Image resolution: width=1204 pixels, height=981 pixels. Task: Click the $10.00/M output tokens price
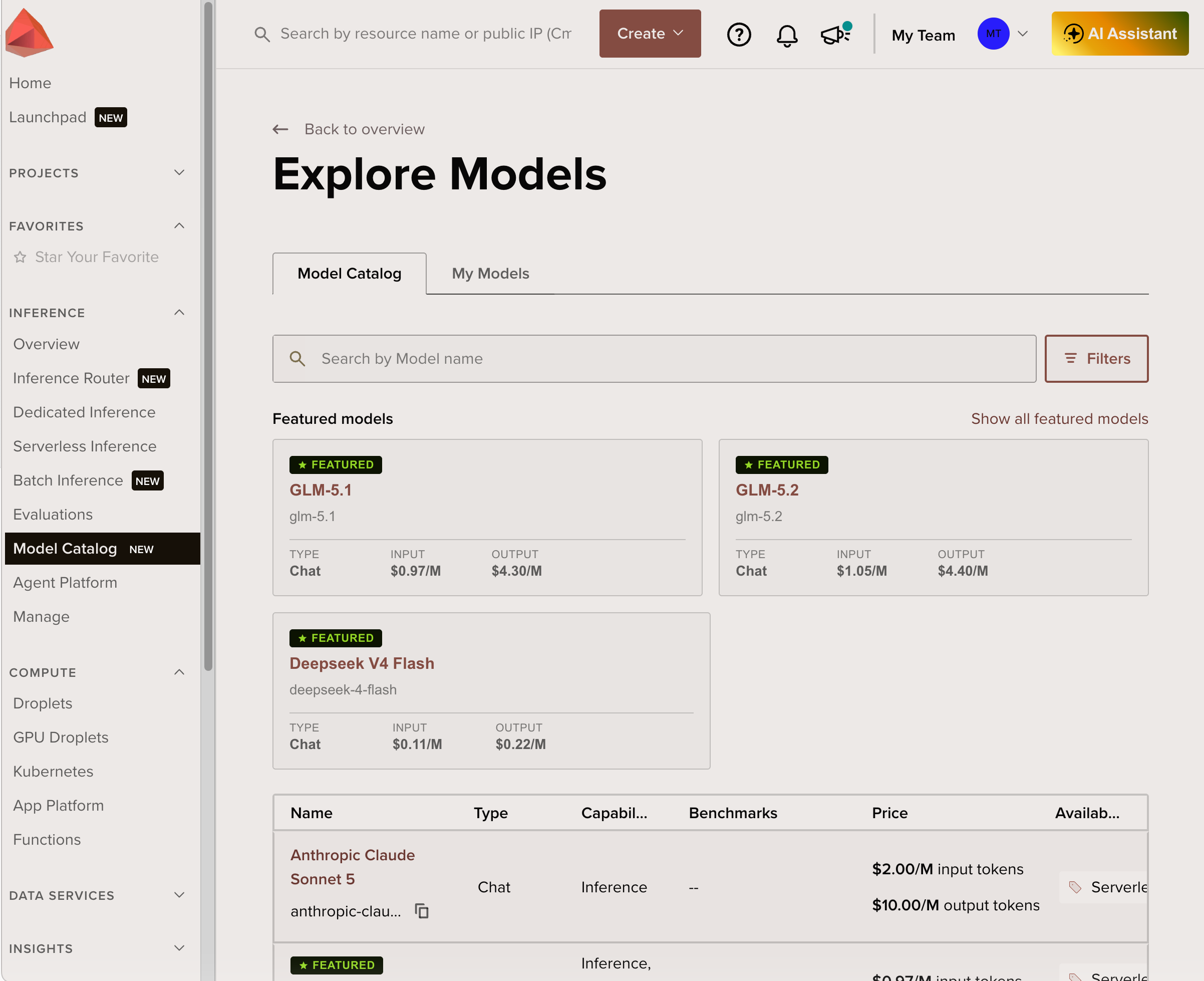(x=956, y=905)
